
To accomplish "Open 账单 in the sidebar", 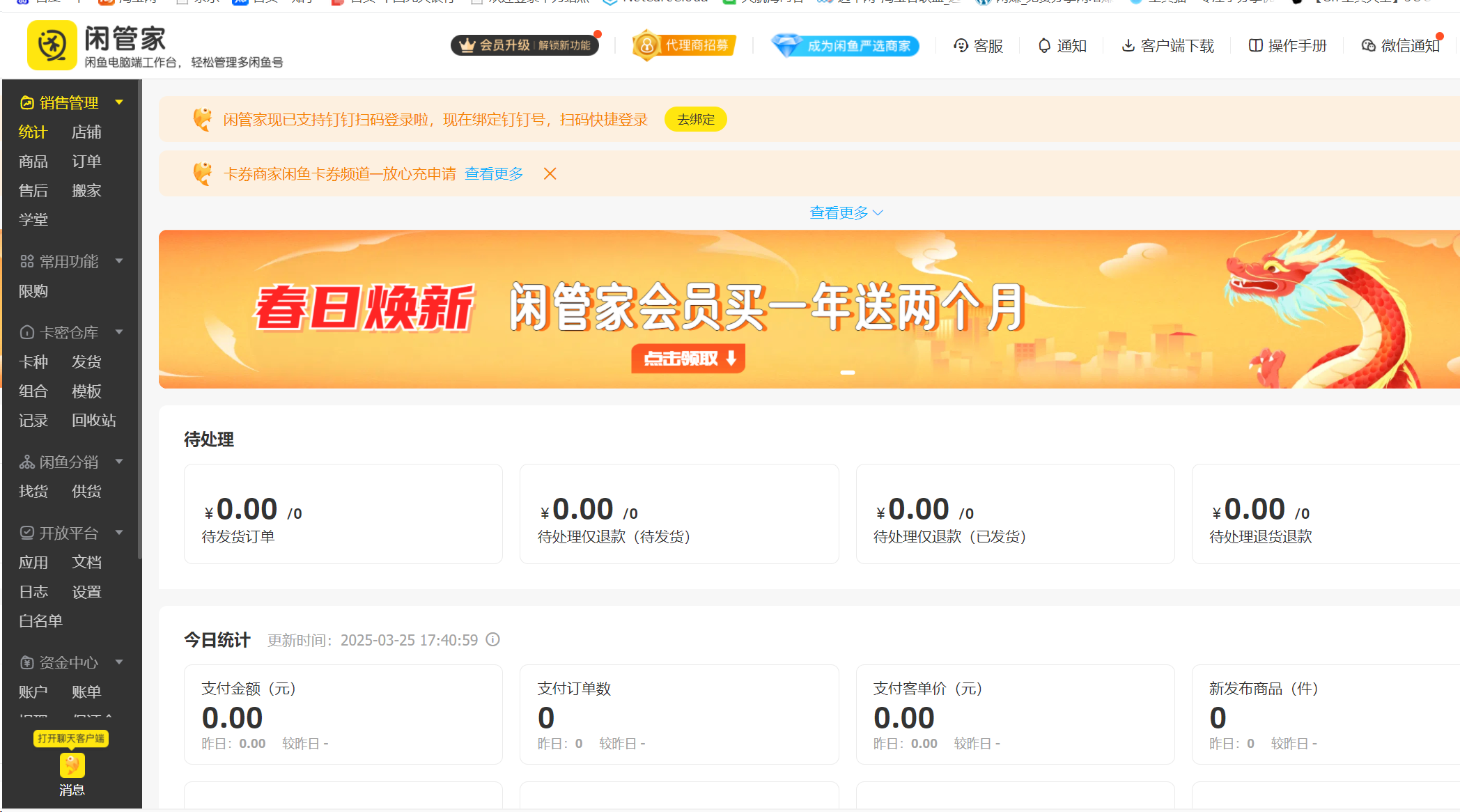I will click(x=86, y=692).
